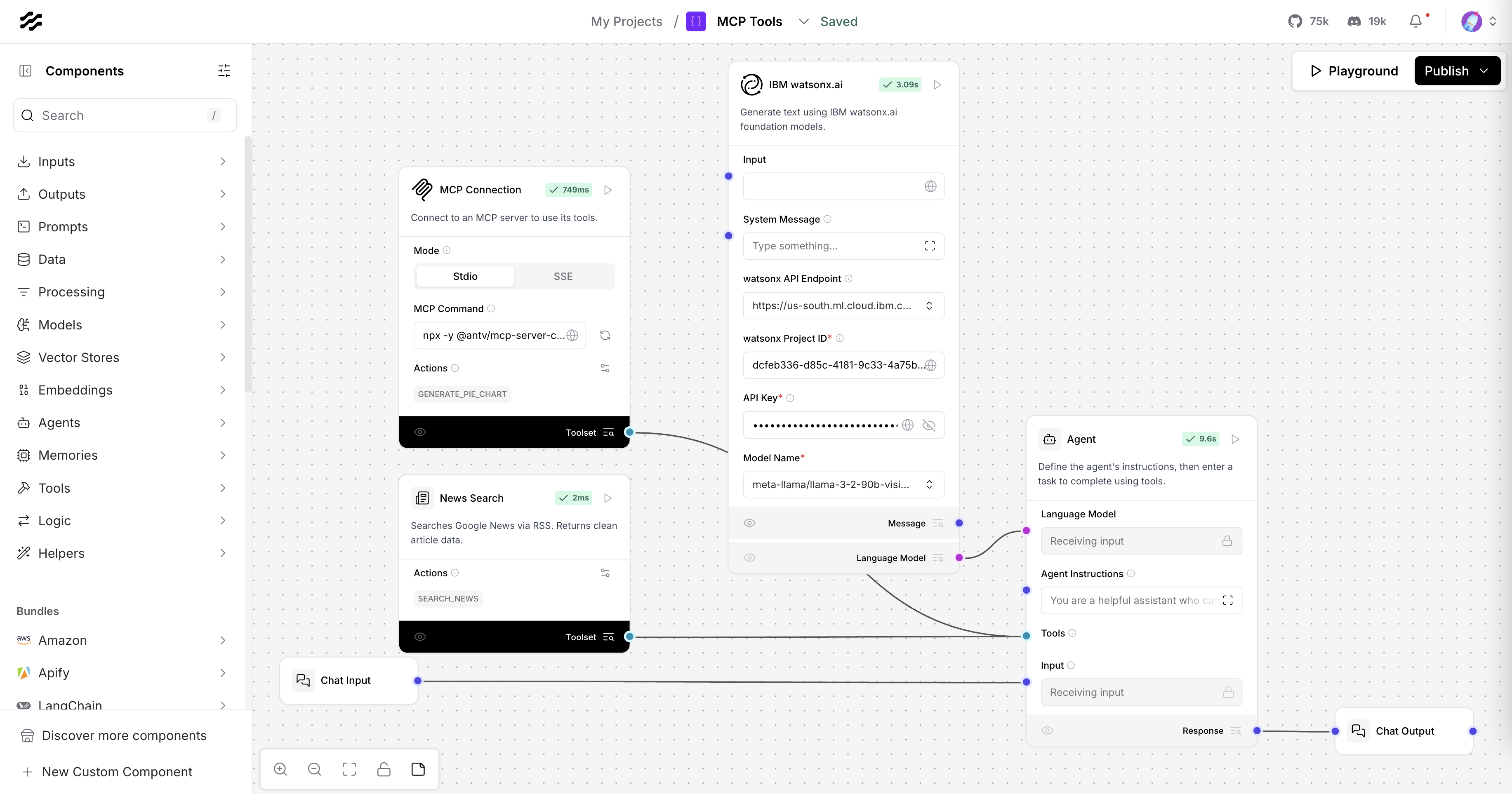Refresh the MCP Command tools list
The width and height of the screenshot is (1512, 794).
coord(605,335)
